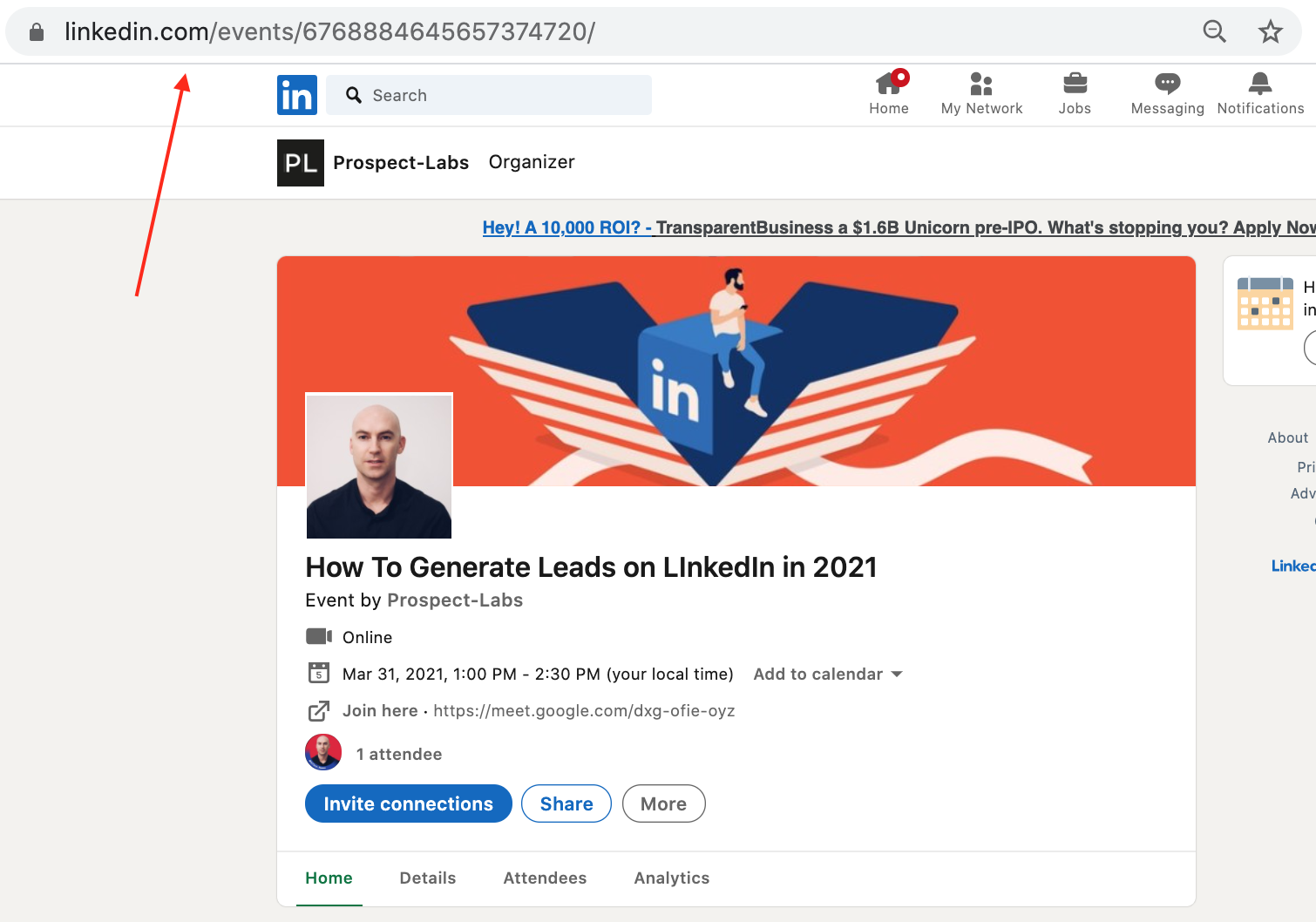
Task: Open the Attendees tab
Action: click(x=545, y=878)
